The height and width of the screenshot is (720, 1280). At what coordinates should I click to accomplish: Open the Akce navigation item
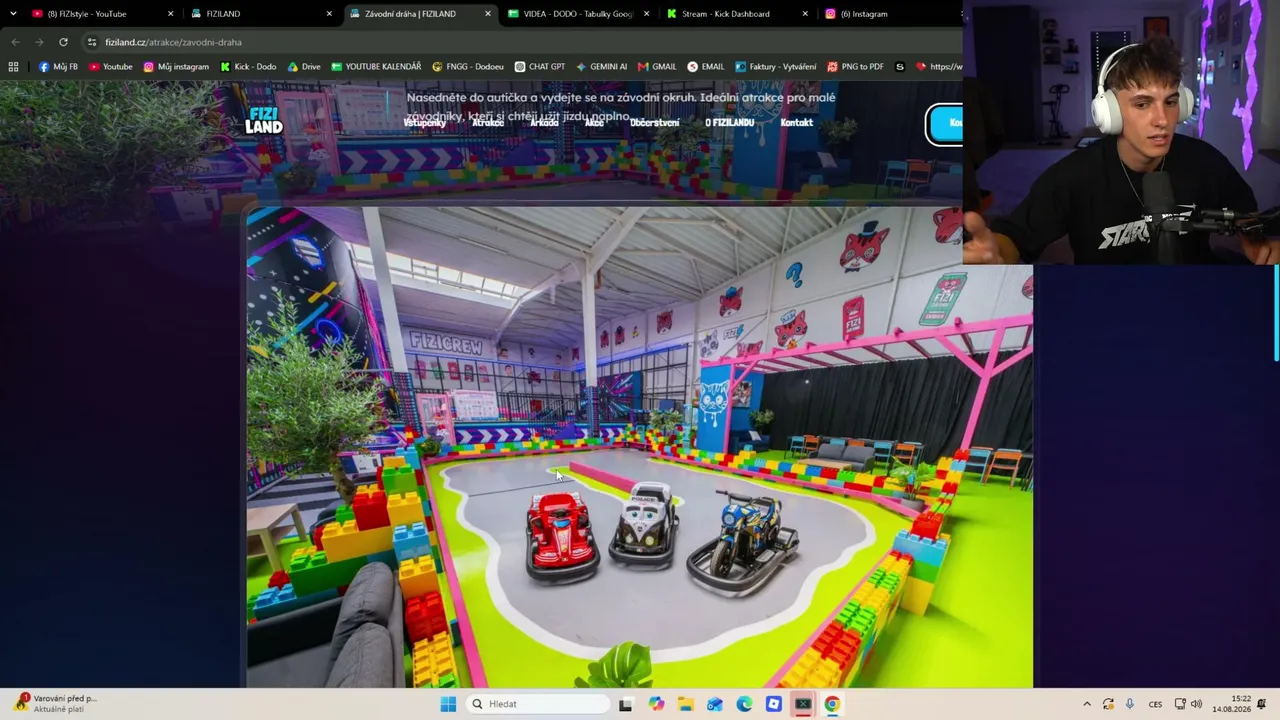(594, 123)
